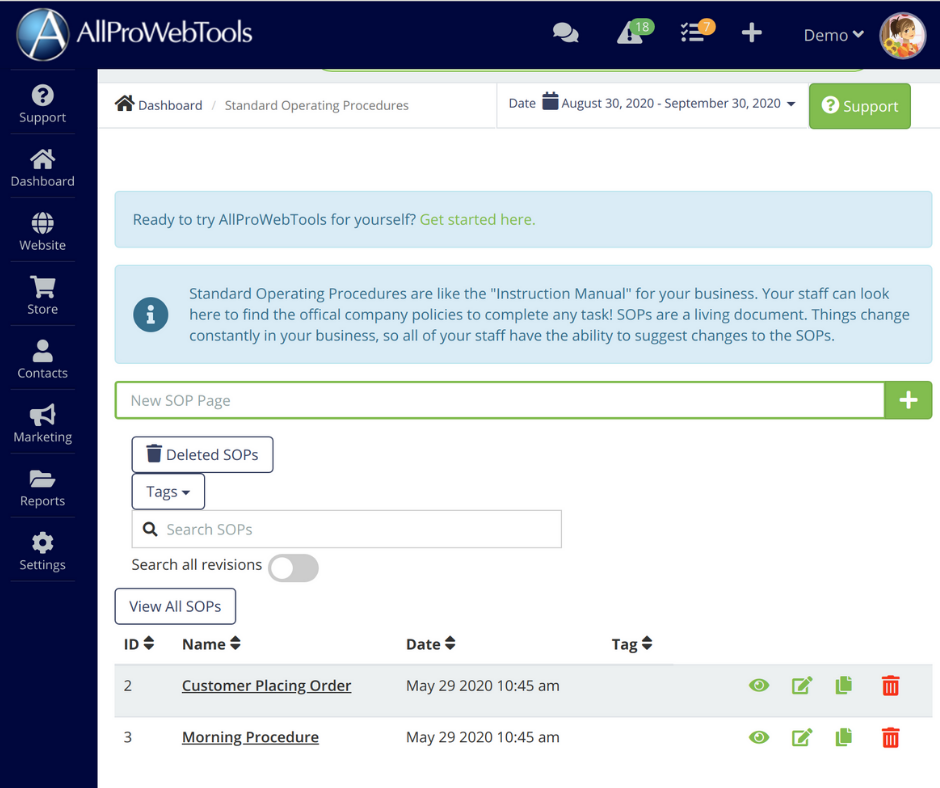This screenshot has width=940, height=788.
Task: Copy the Morning Procedure SOP
Action: pos(843,737)
